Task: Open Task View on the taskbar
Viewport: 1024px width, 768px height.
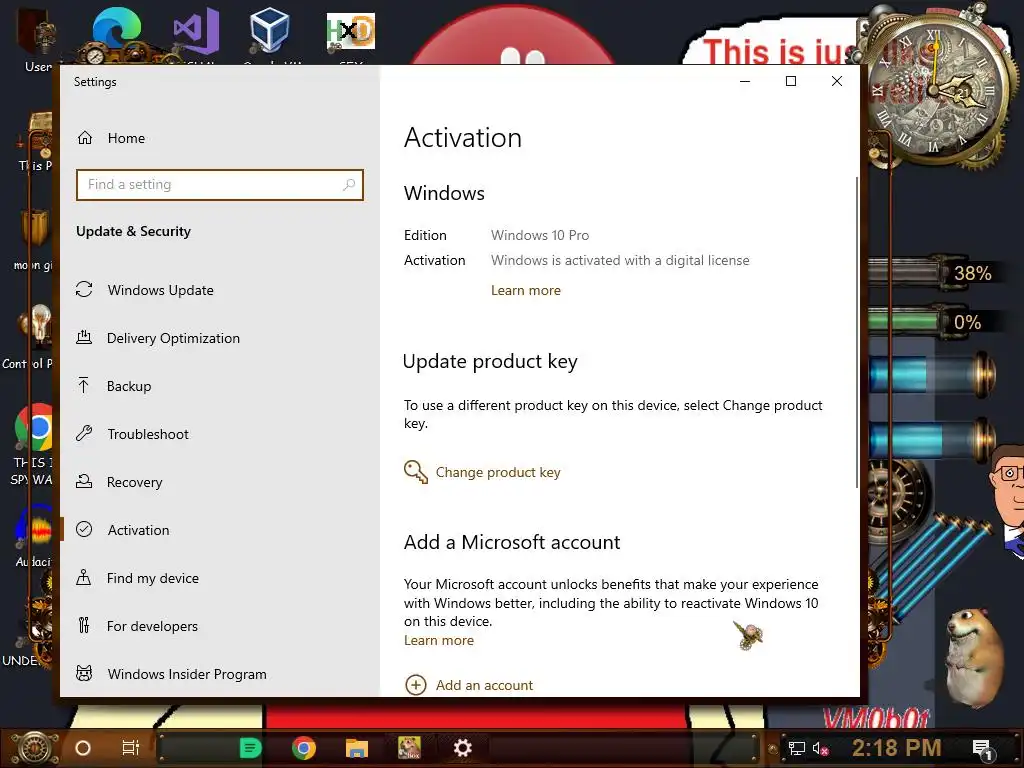Action: coord(131,748)
